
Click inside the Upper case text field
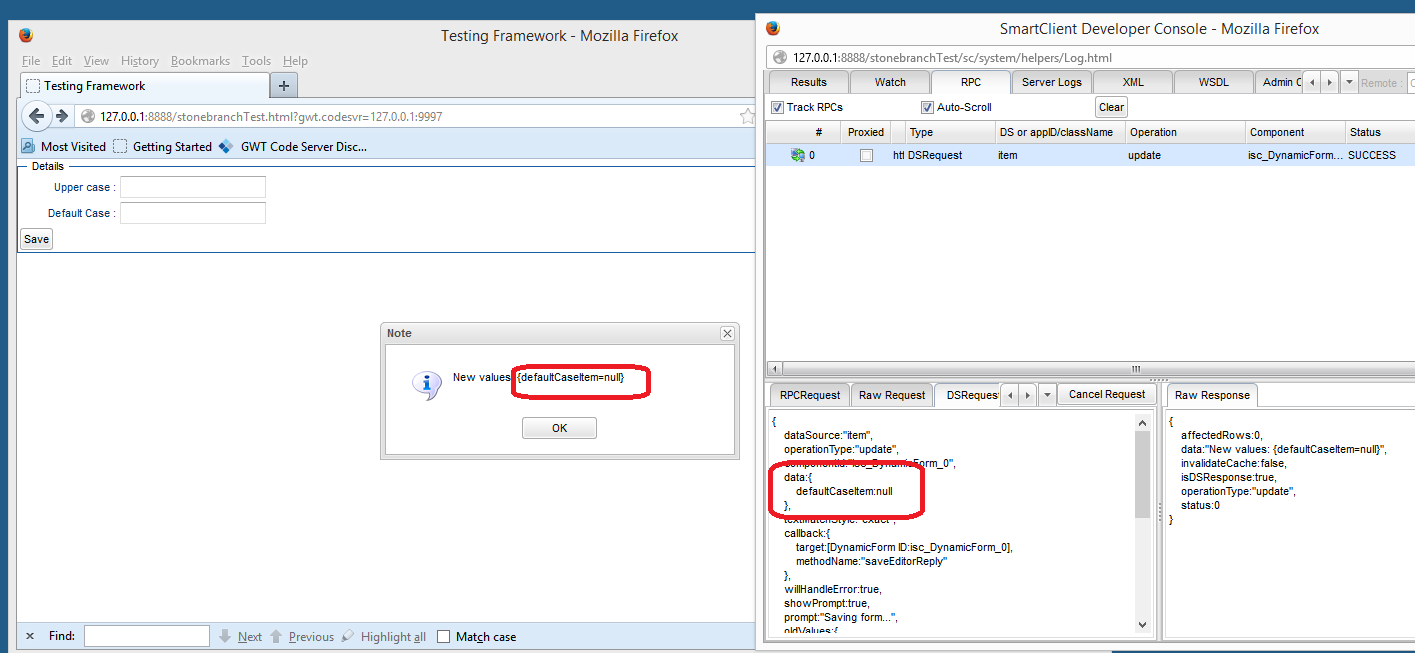pos(193,187)
